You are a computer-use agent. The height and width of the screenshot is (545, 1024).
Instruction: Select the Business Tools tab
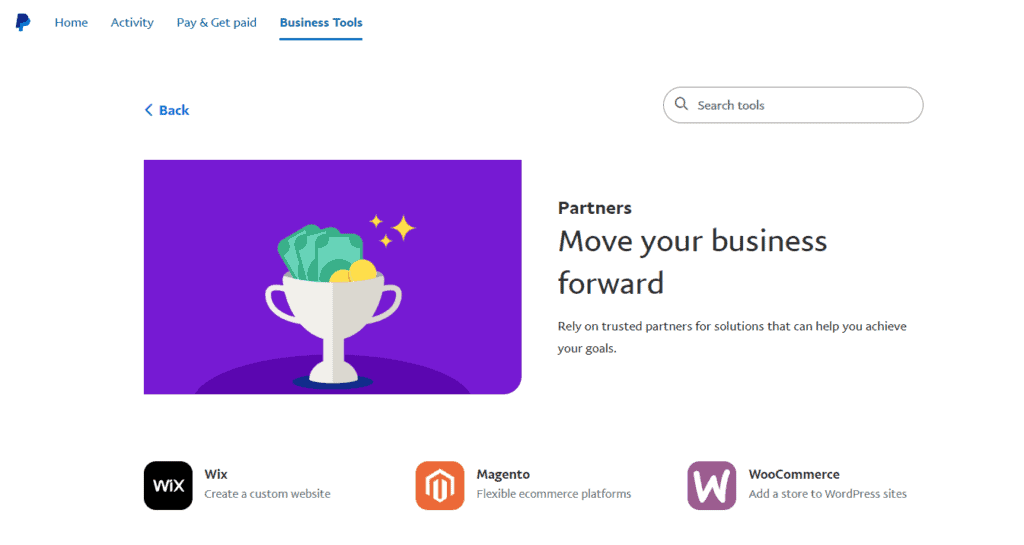pos(321,22)
